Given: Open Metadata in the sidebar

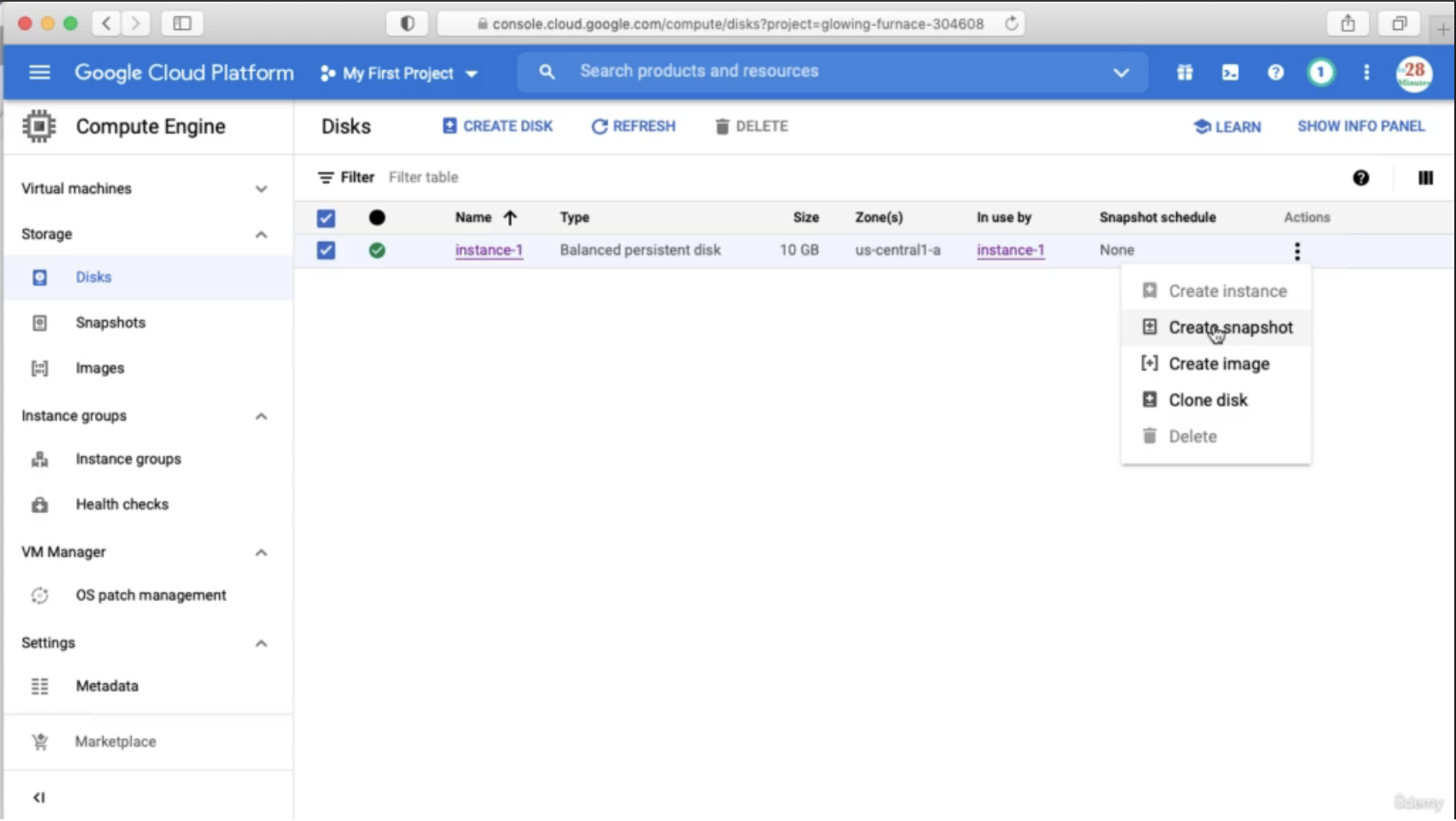Looking at the screenshot, I should click(x=107, y=686).
